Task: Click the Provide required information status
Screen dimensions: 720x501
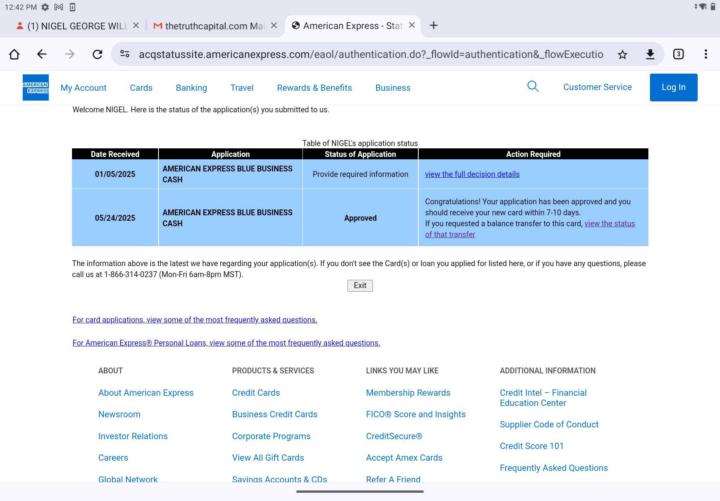Action: click(360, 174)
